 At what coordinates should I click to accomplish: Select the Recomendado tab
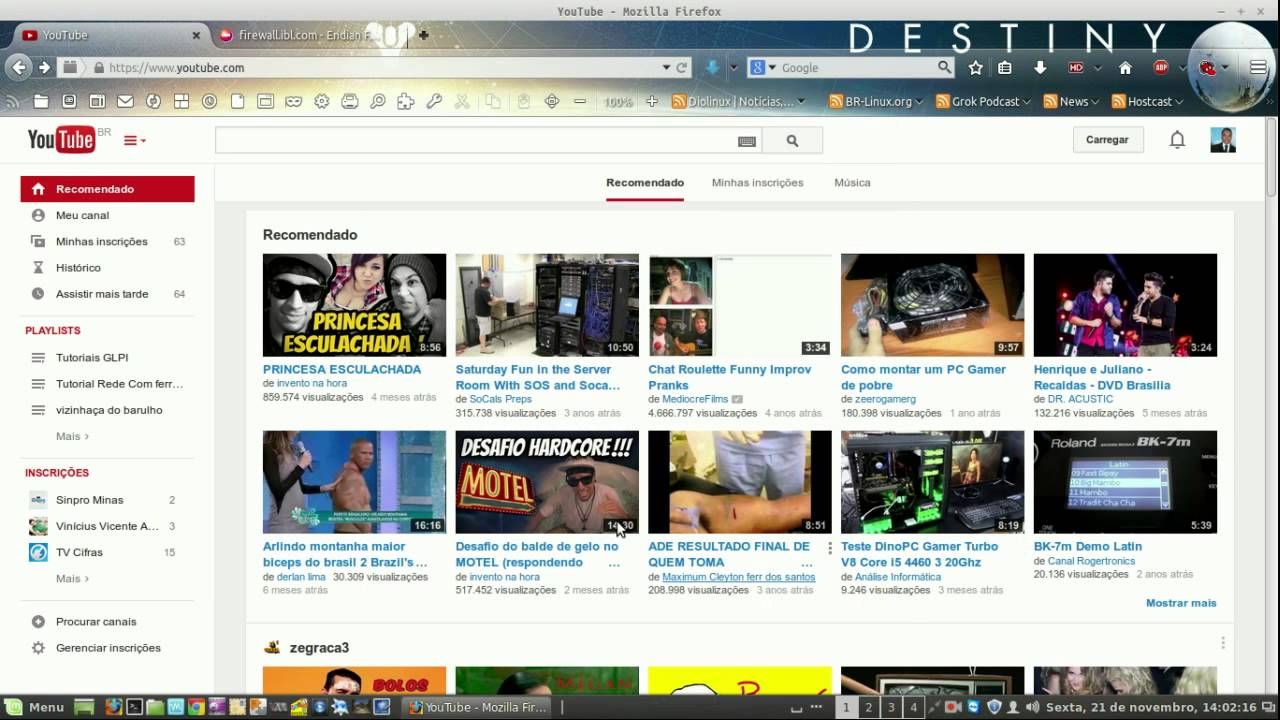pos(645,183)
